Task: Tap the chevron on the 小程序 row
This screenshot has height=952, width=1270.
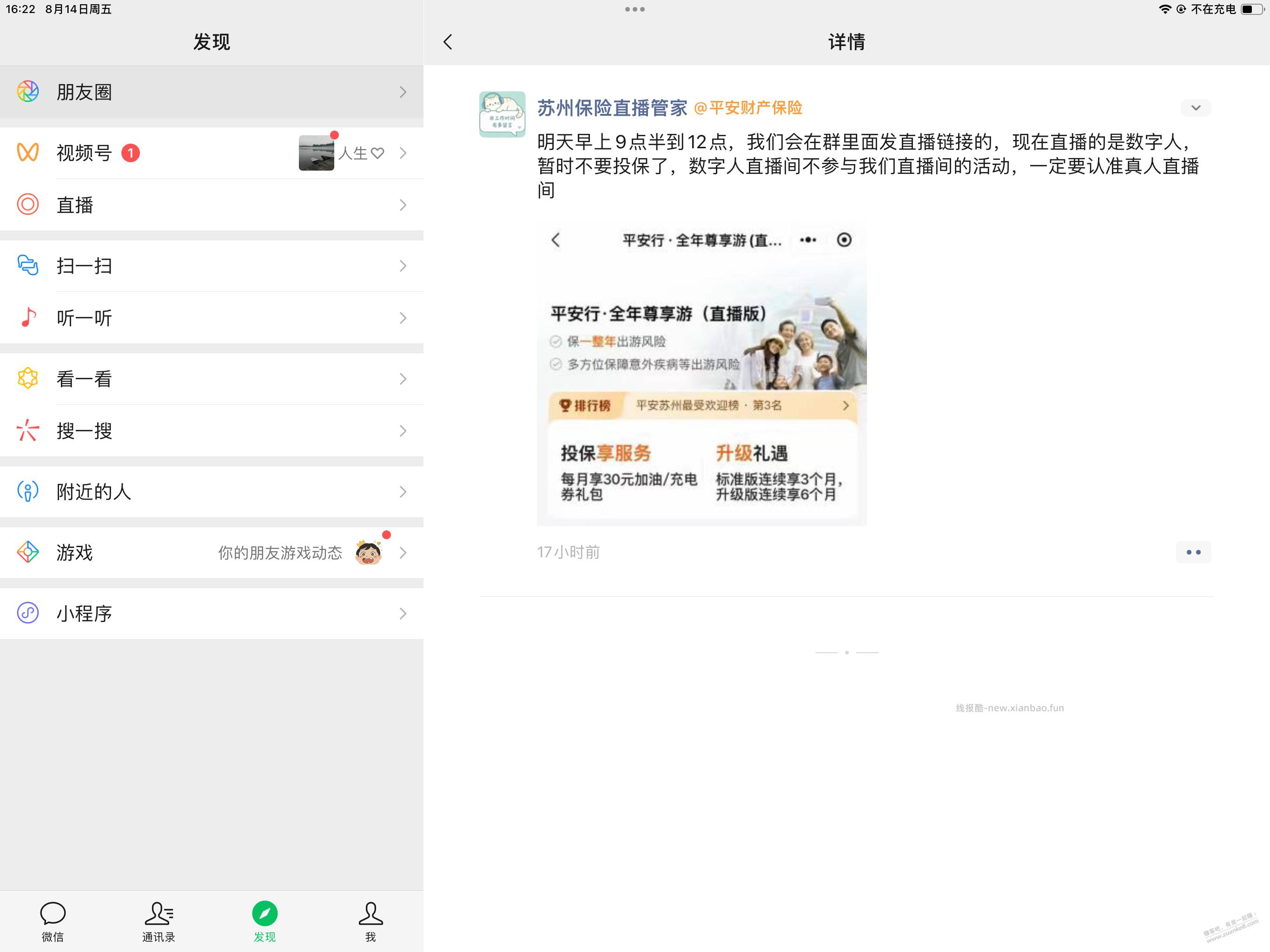Action: [403, 613]
